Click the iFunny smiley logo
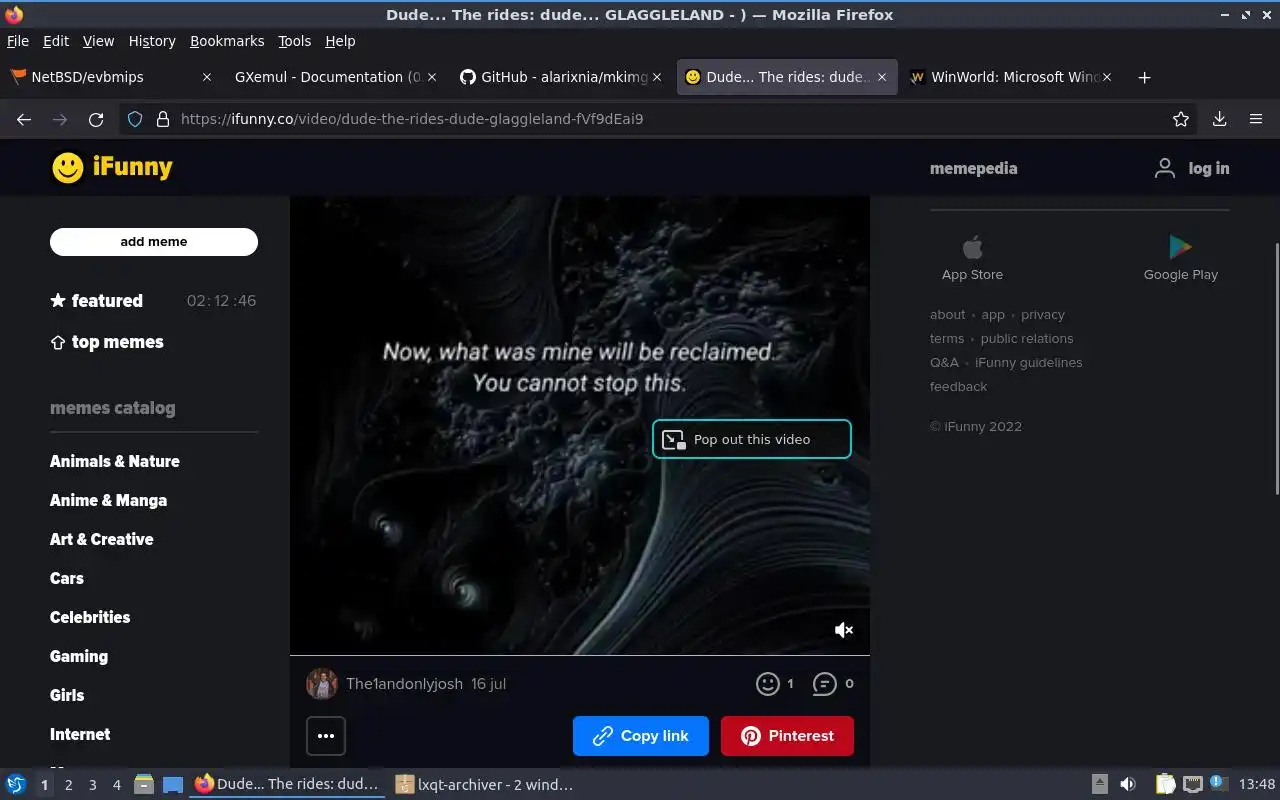 tap(68, 167)
